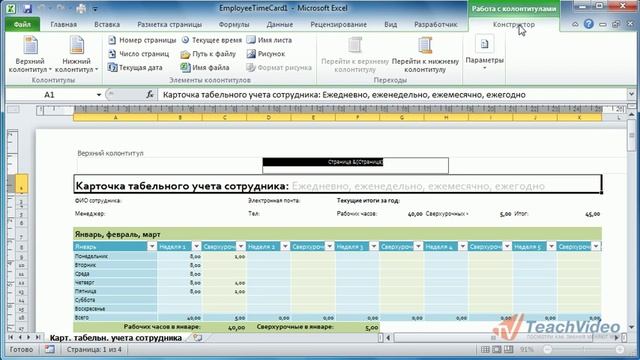Screen dimensions: 640x360
Task: Open the Name Box dropdown arrow
Action: pos(99,95)
